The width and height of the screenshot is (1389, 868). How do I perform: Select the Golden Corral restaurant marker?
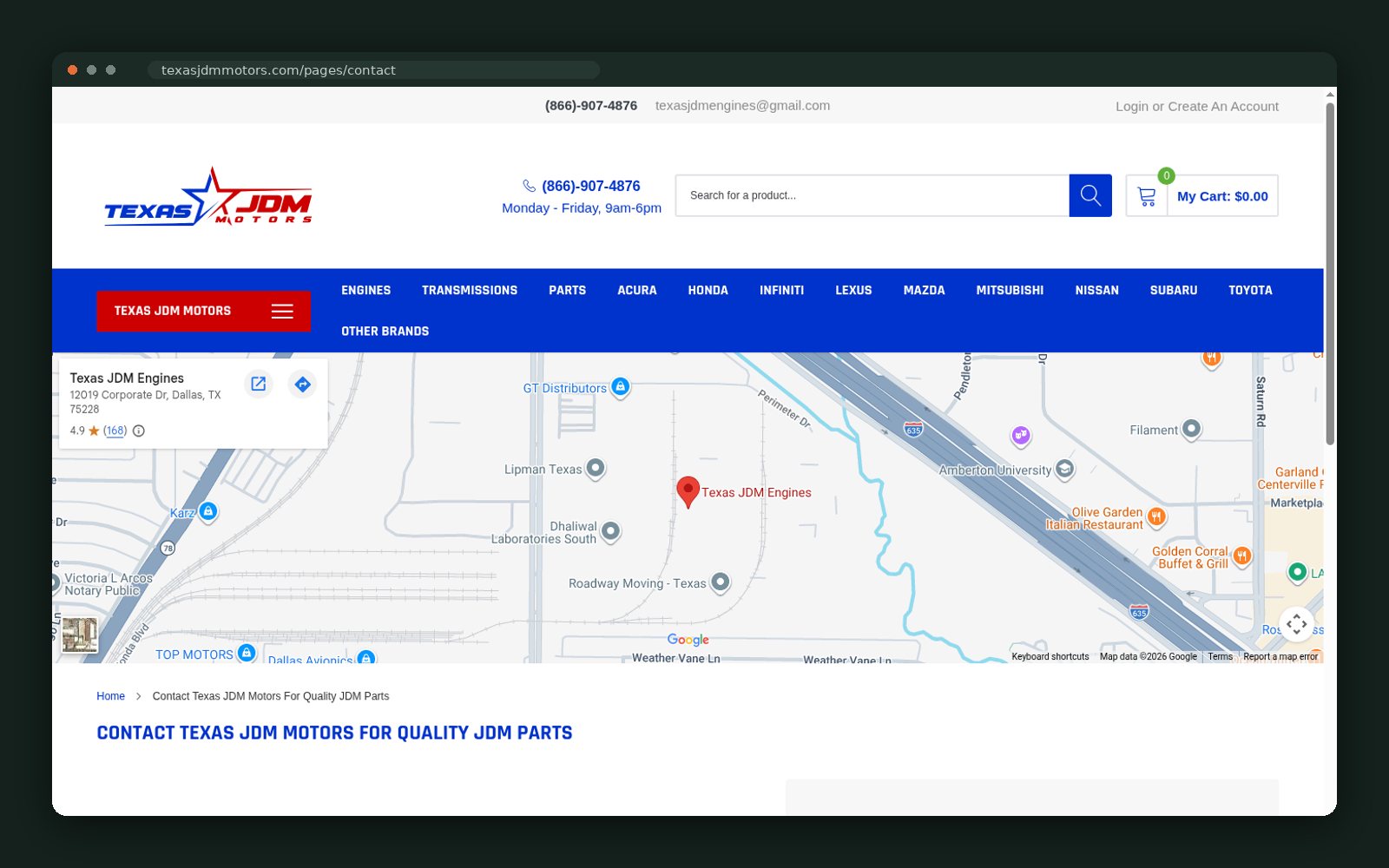pyautogui.click(x=1241, y=556)
